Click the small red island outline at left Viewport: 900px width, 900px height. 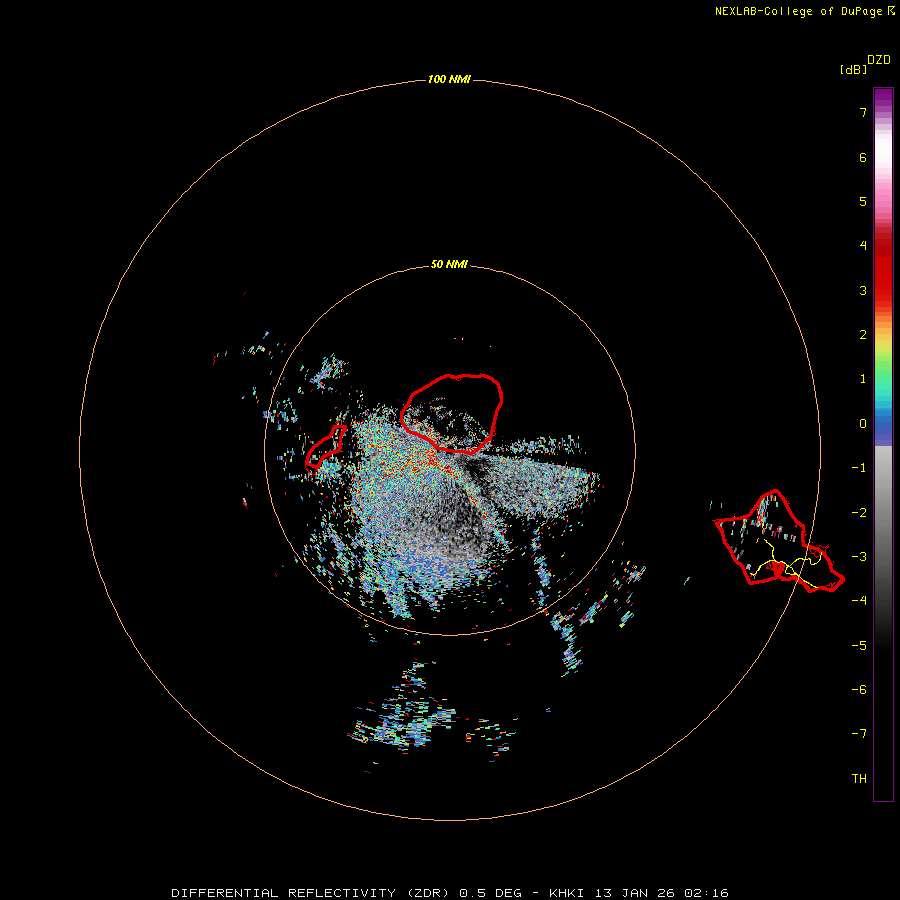(325, 447)
